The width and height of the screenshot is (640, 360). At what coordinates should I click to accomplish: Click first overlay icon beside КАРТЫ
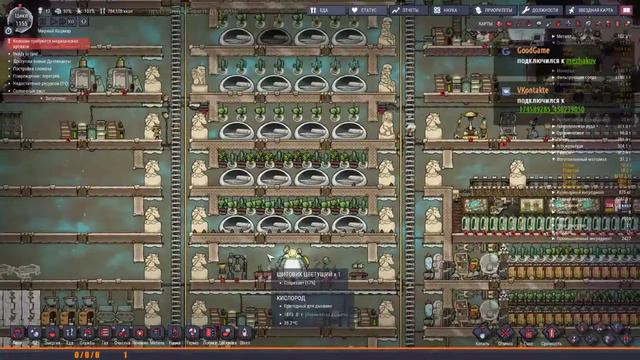[x=499, y=24]
